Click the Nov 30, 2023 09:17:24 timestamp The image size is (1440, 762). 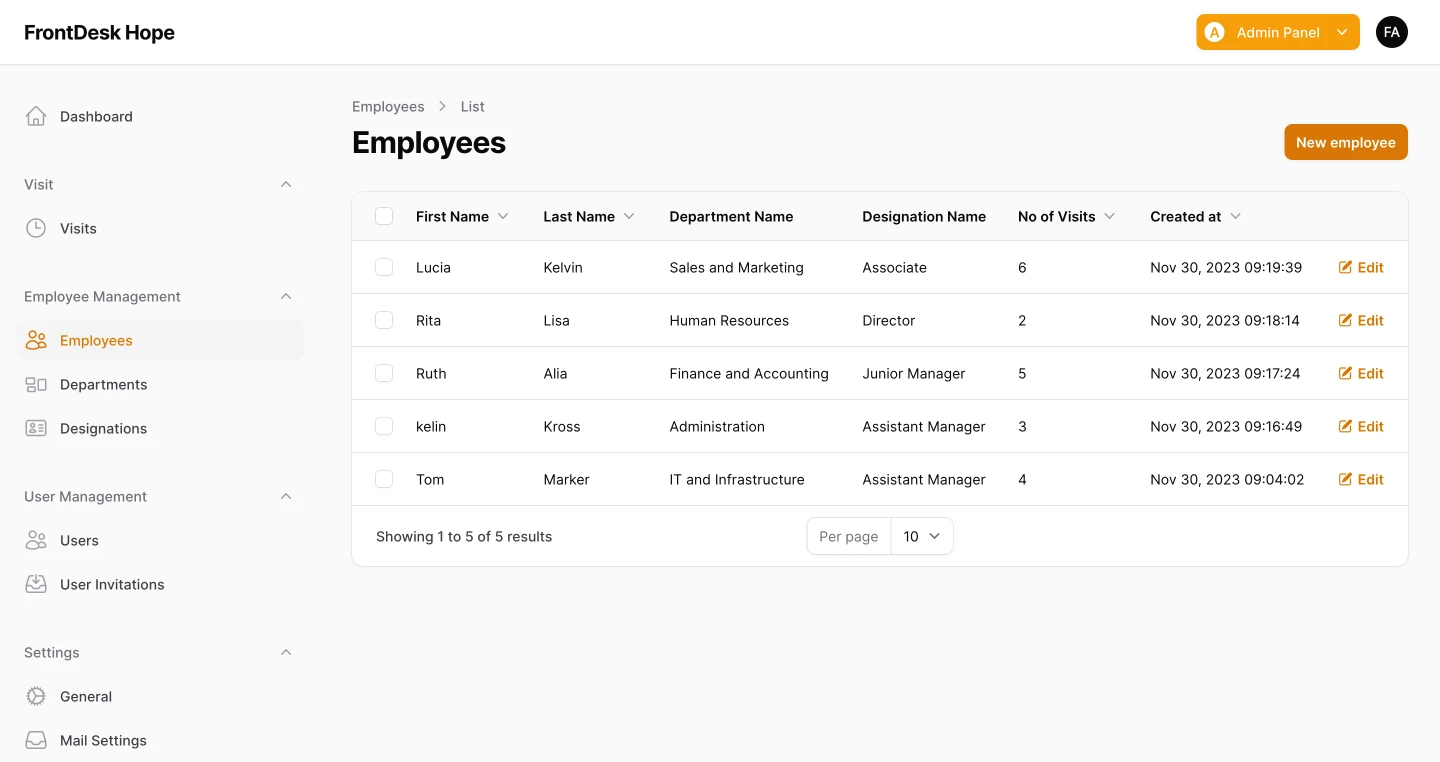(x=1225, y=373)
